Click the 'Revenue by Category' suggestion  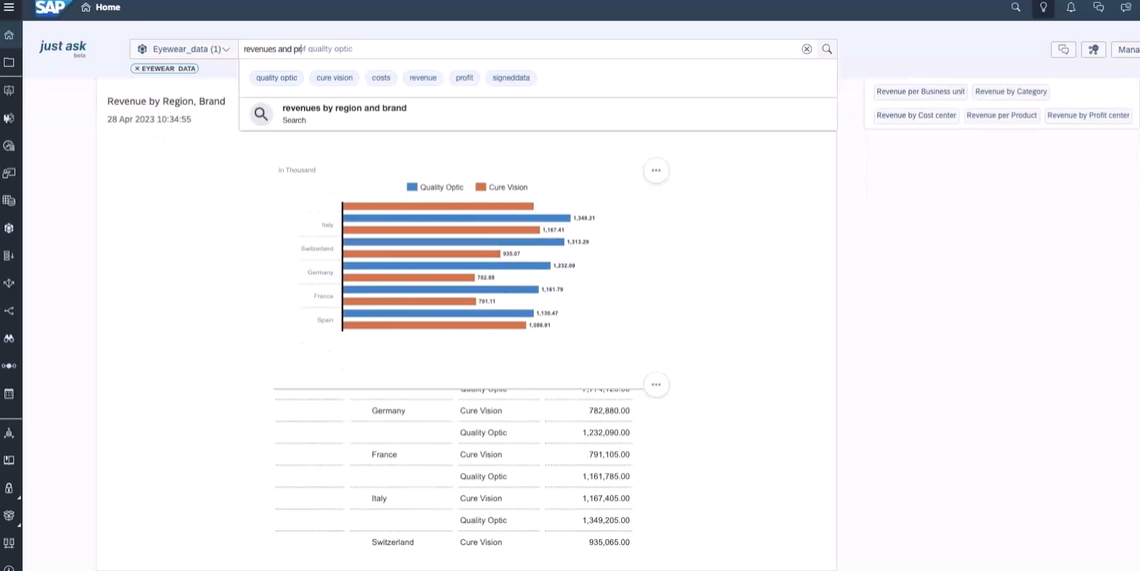pyautogui.click(x=1011, y=92)
